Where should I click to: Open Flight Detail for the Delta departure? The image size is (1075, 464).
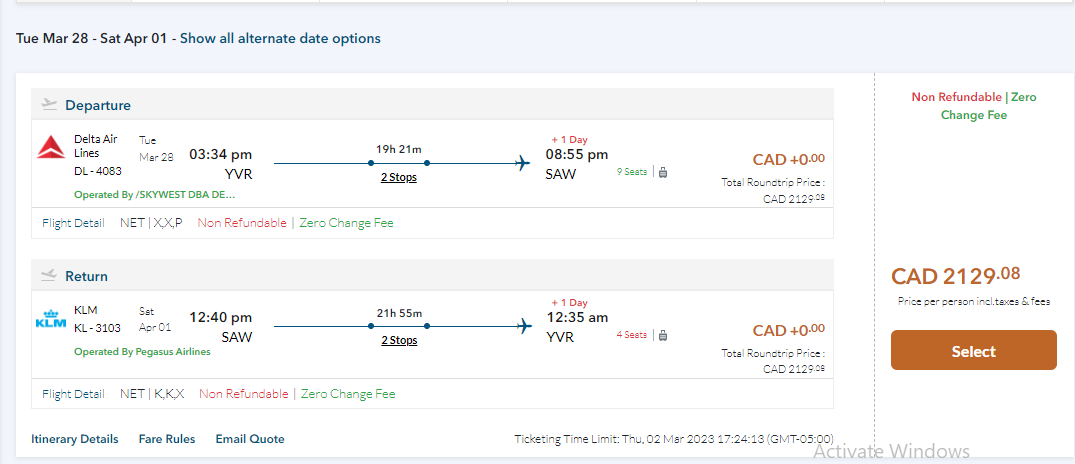73,223
